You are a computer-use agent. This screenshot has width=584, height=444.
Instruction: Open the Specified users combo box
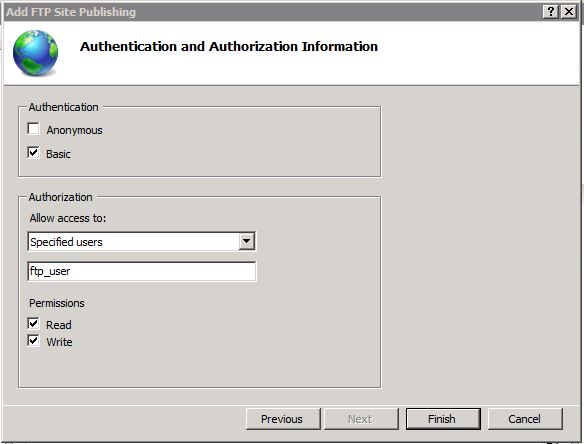[x=142, y=241]
